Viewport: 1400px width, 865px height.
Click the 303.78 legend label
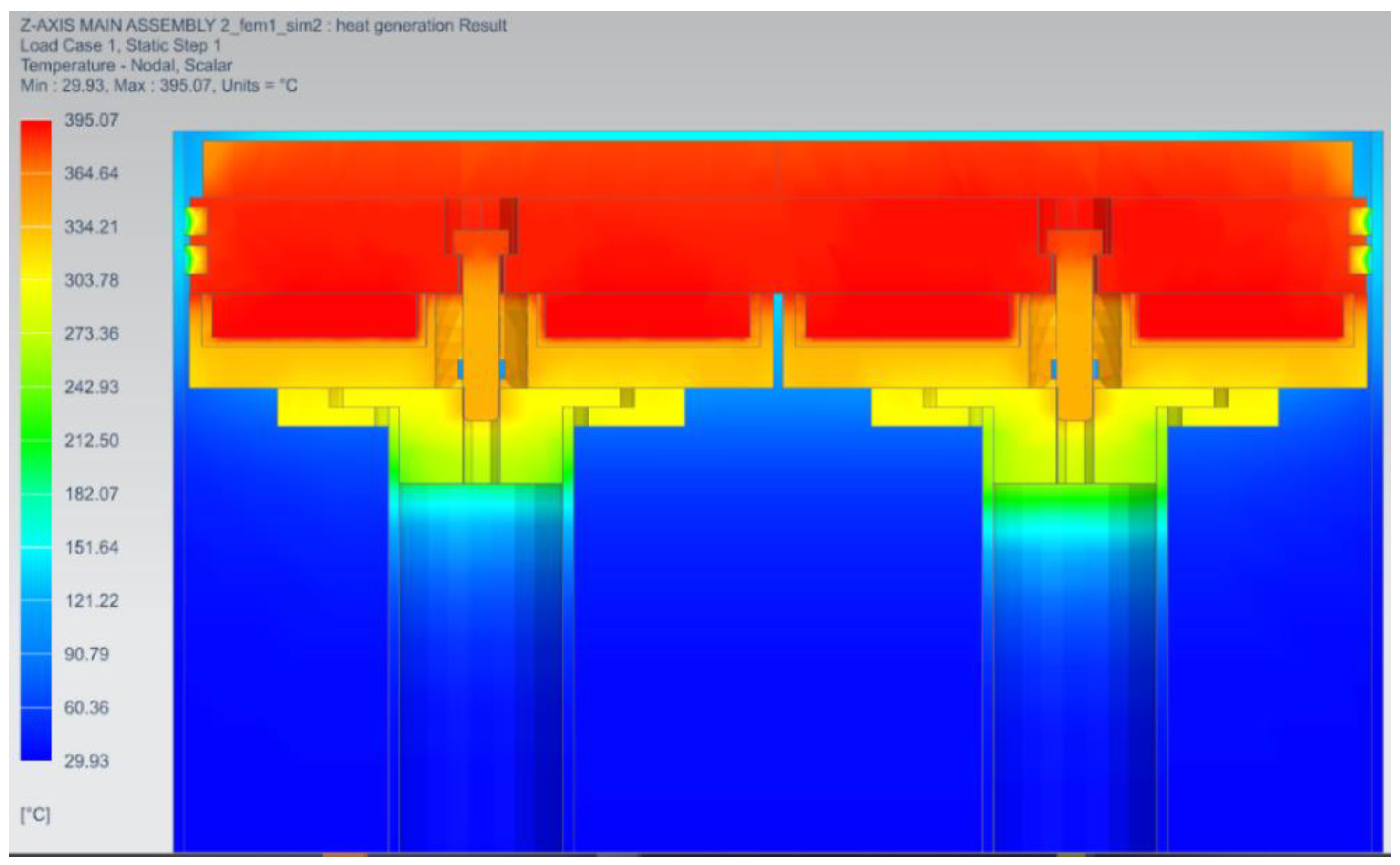[x=91, y=280]
